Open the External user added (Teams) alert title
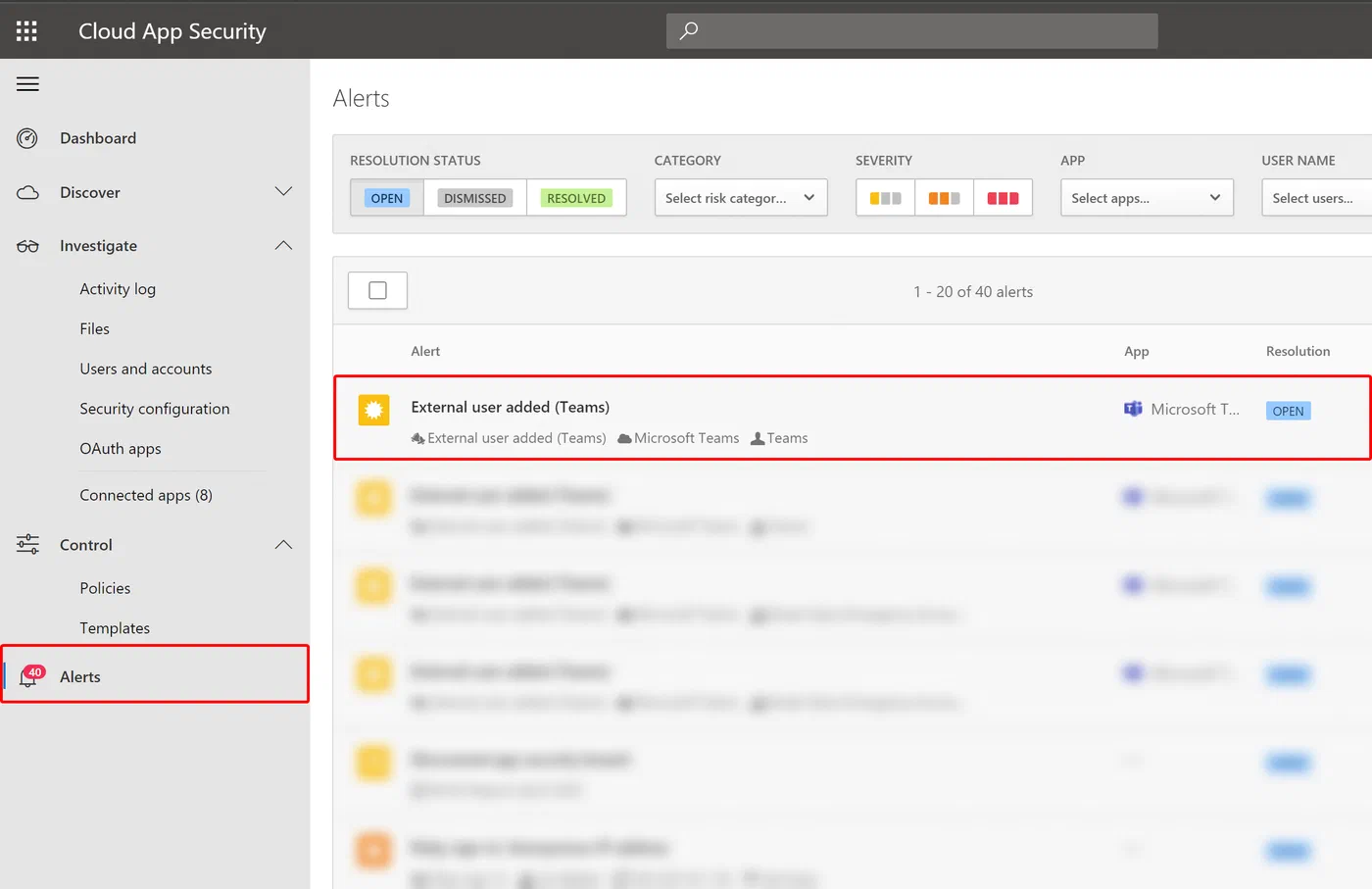Viewport: 1372px width, 889px height. [510, 407]
